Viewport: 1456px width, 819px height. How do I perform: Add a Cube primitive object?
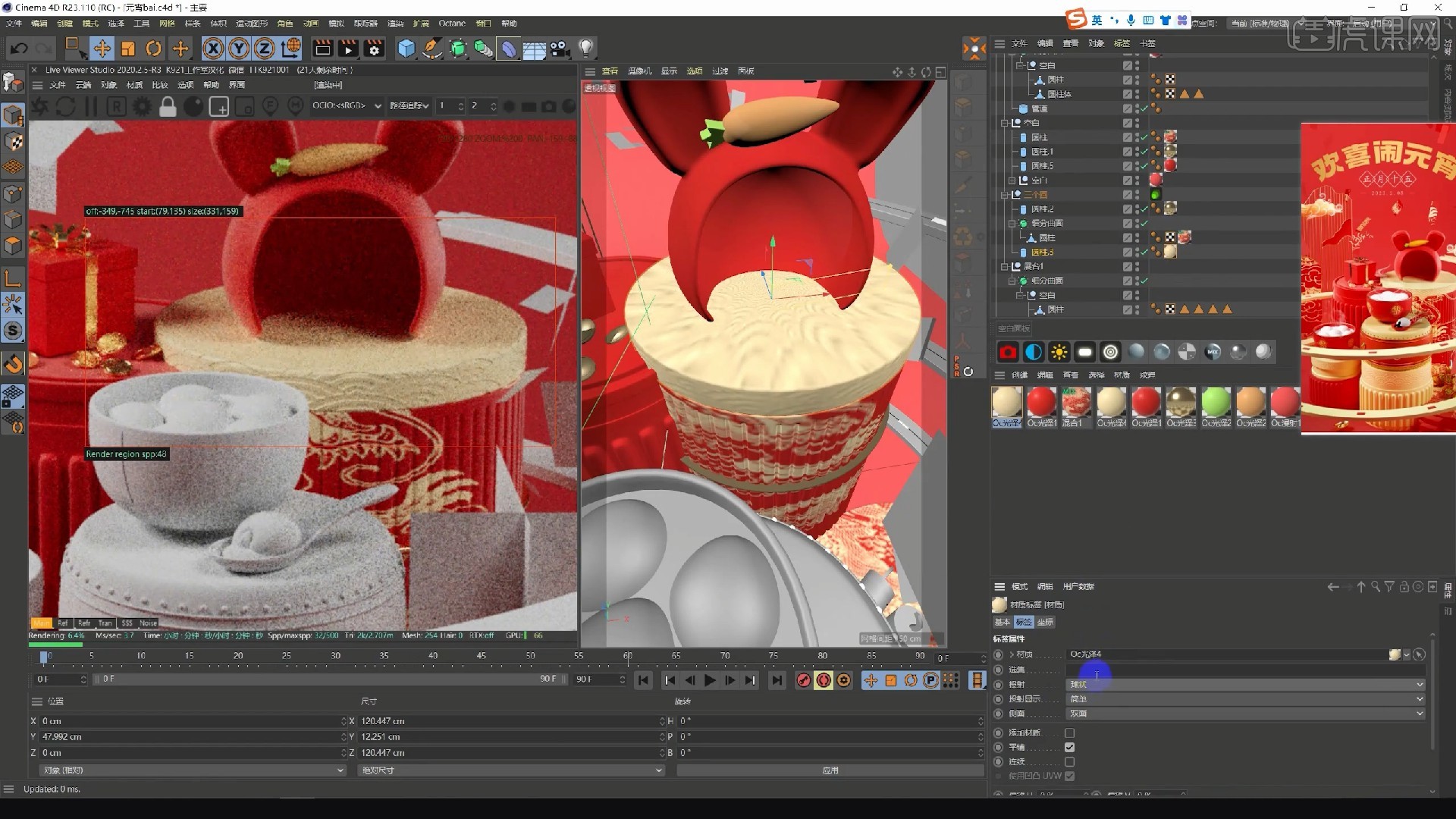(406, 49)
